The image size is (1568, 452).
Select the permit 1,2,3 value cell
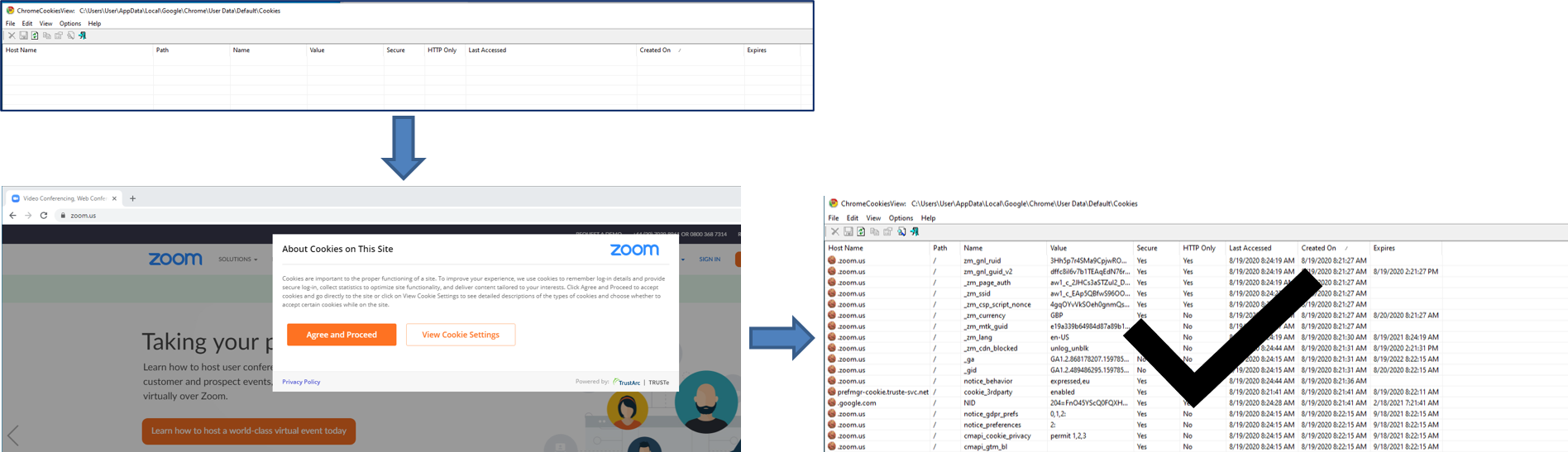[x=1068, y=435]
